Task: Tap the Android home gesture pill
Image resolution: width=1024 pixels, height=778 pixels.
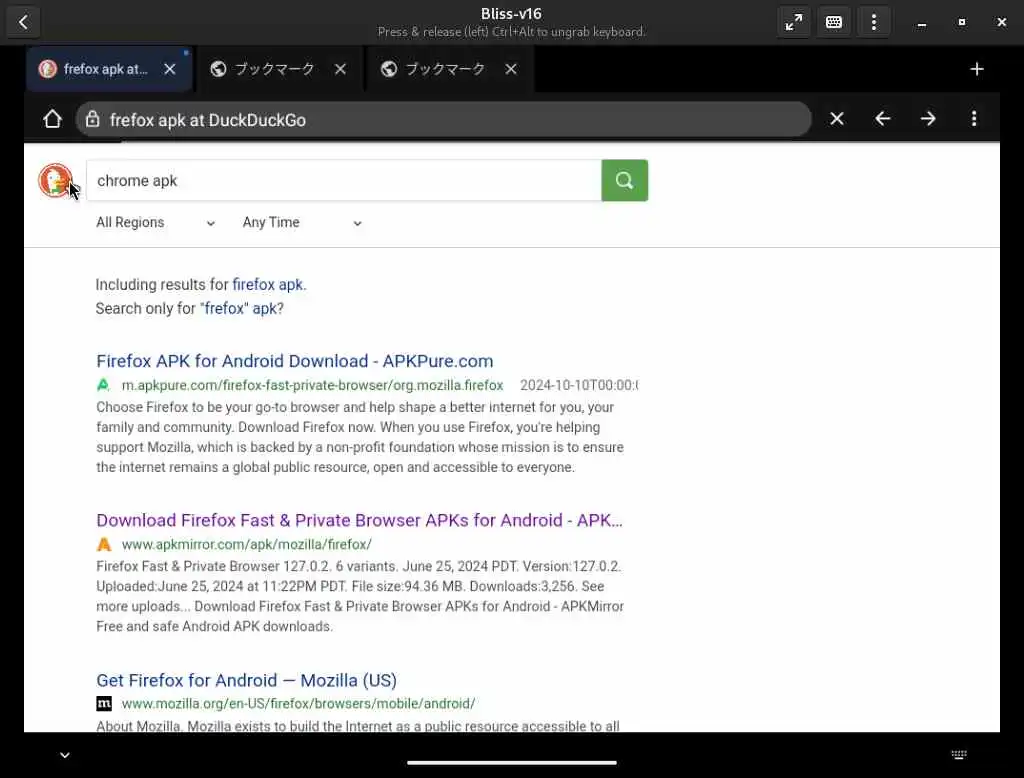Action: coord(511,762)
